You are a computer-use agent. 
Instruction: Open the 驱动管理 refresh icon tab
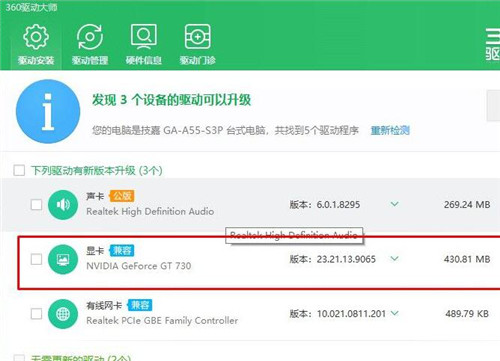coord(90,37)
